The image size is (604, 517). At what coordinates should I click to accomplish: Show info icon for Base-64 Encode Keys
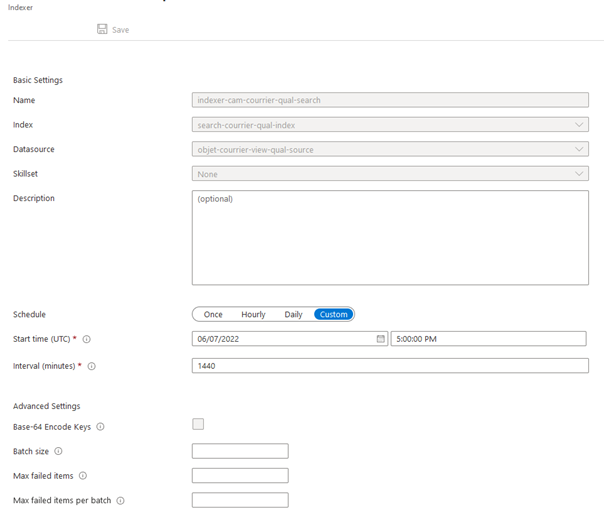tap(100, 427)
